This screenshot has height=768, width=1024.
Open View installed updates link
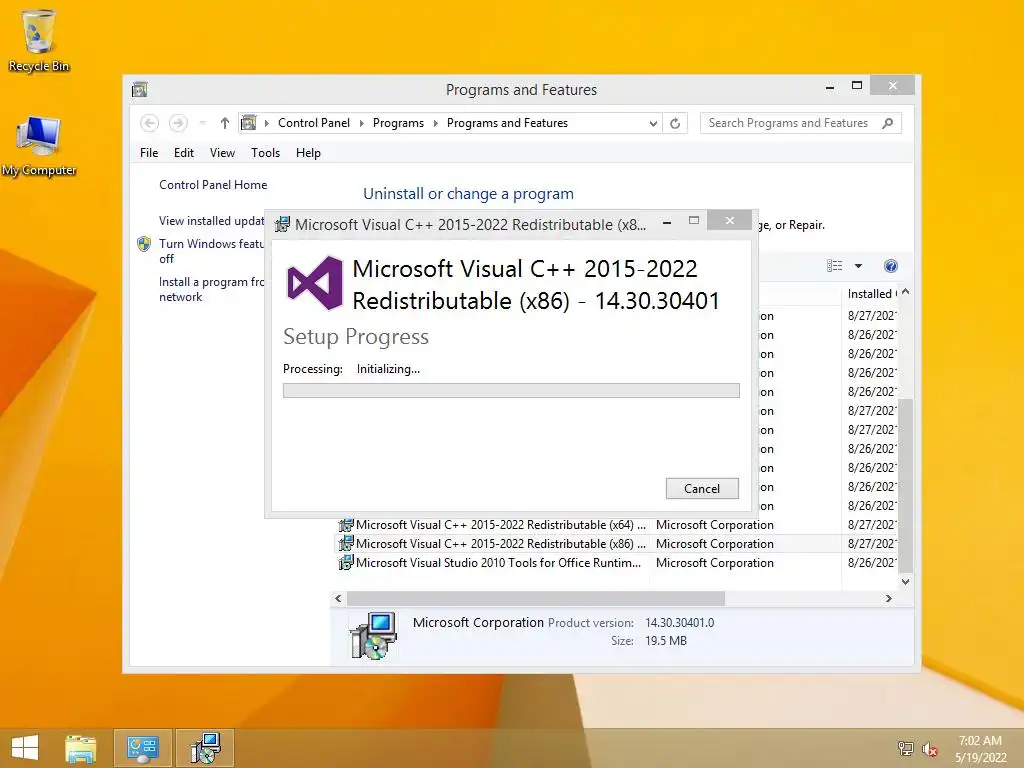click(x=212, y=221)
